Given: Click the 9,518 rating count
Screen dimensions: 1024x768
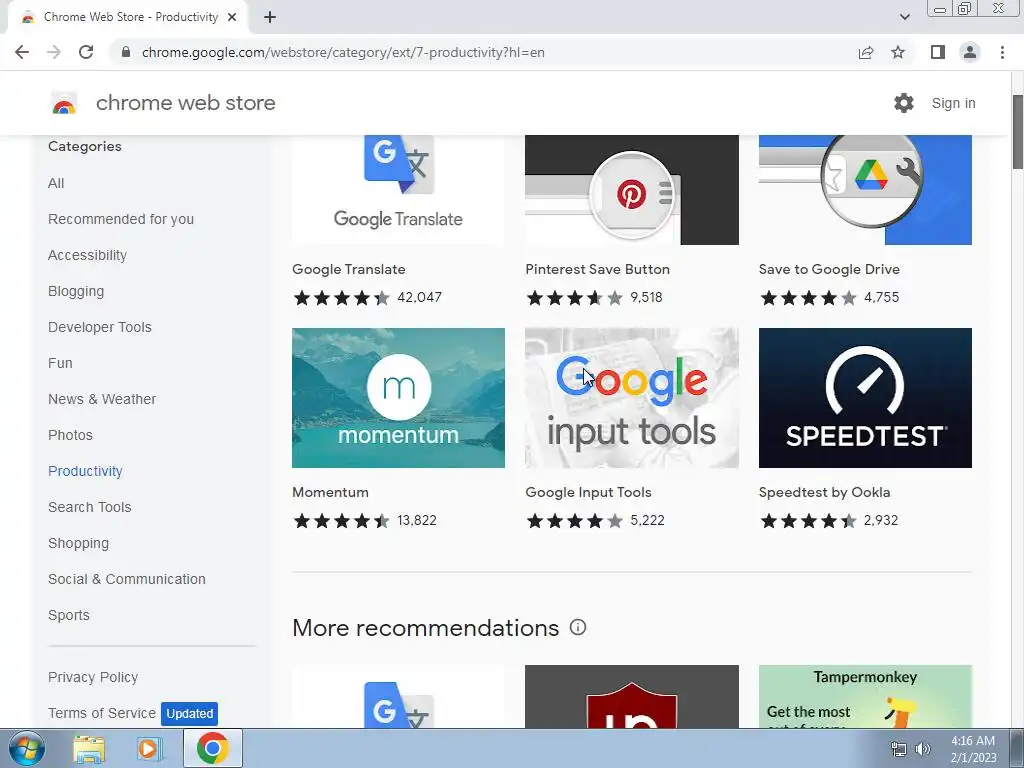Looking at the screenshot, I should [x=647, y=297].
